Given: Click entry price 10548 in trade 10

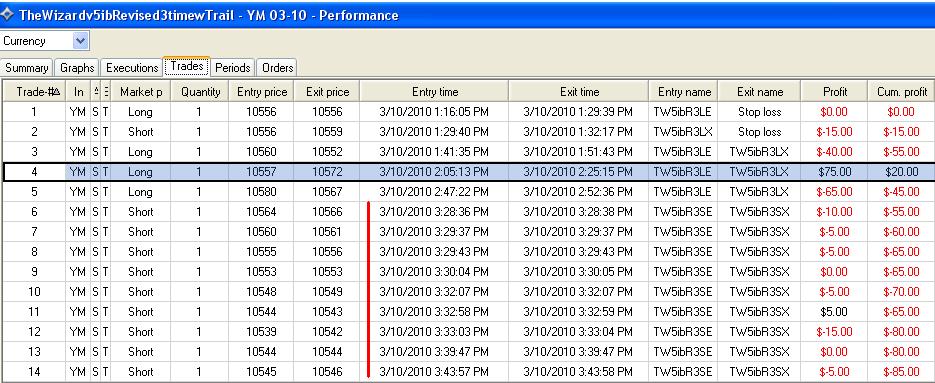Looking at the screenshot, I should (262, 292).
